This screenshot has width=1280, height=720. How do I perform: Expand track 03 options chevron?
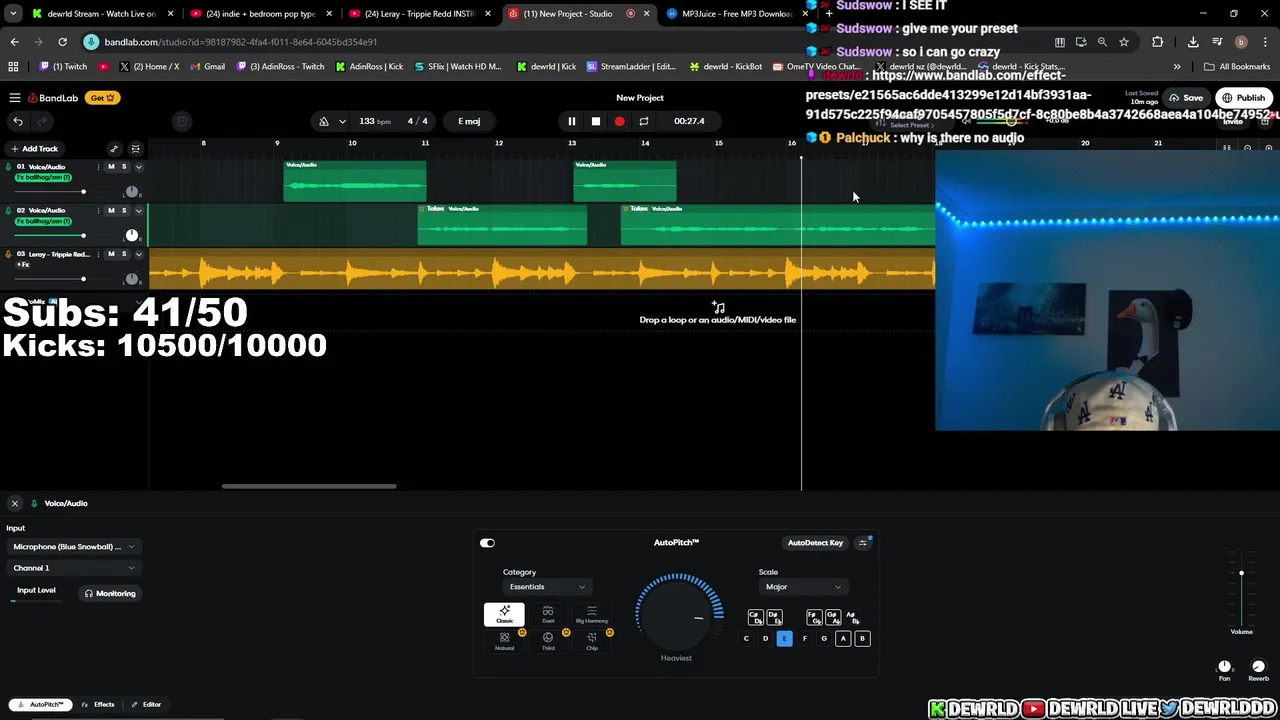139,254
